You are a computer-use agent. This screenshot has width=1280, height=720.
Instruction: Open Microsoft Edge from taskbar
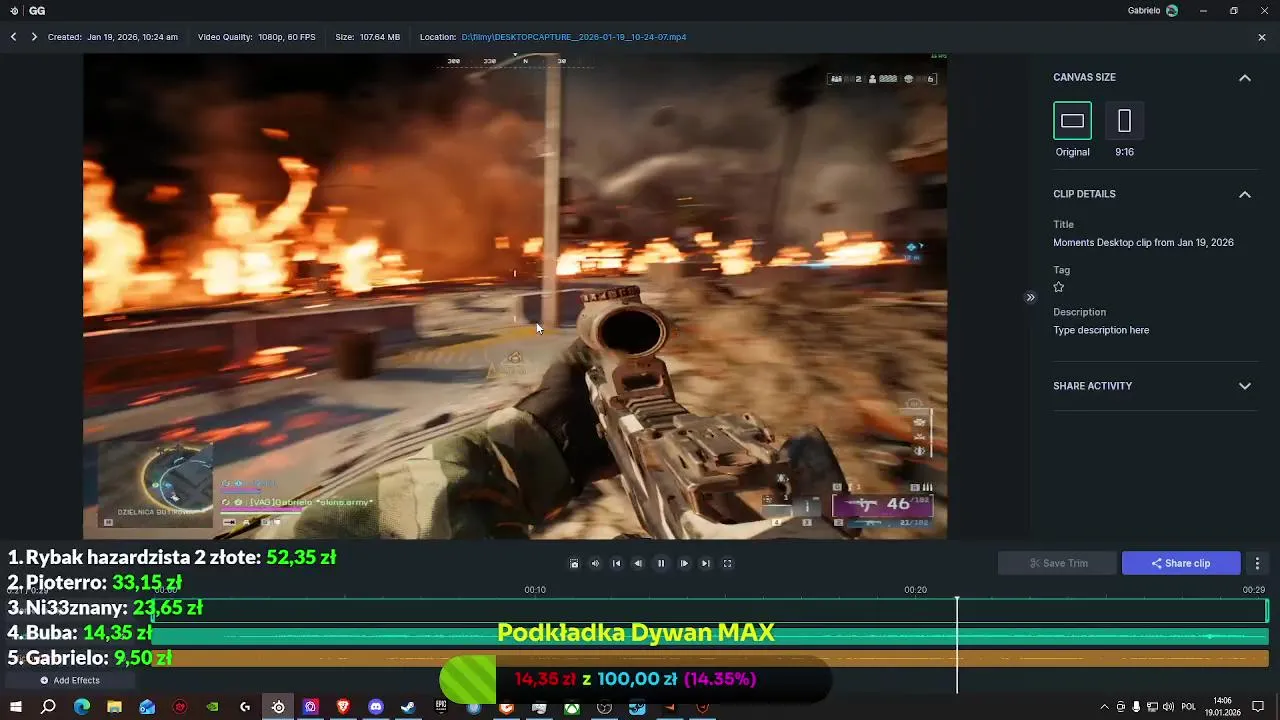click(82, 707)
